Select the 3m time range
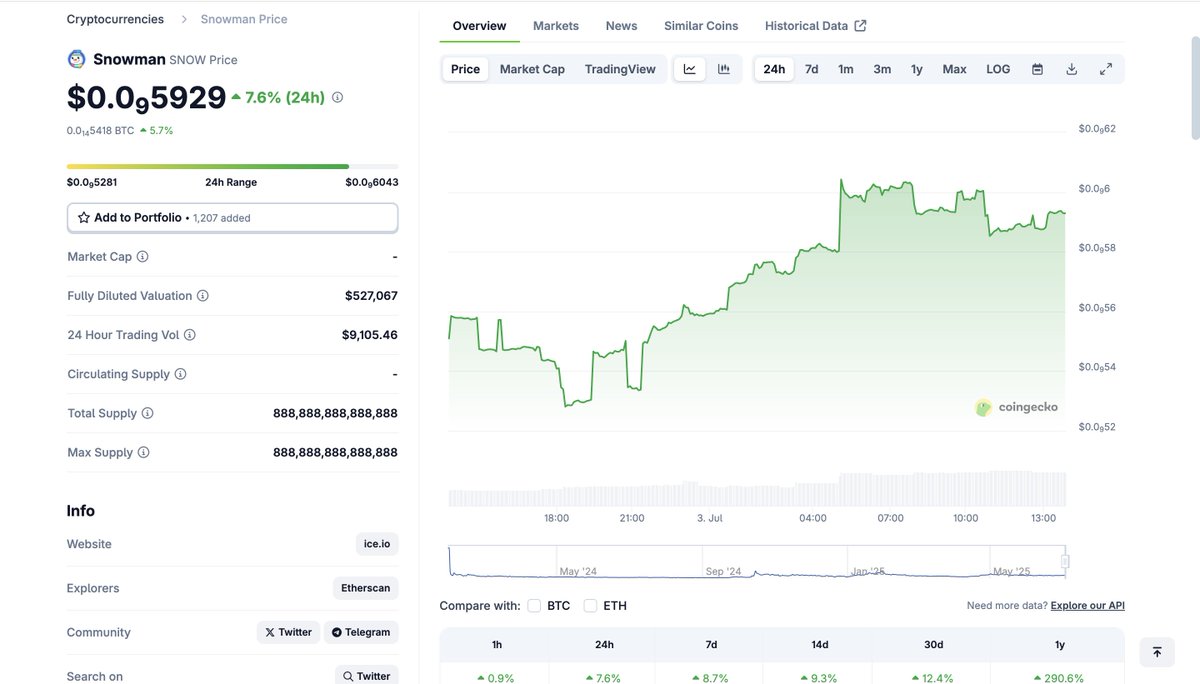 coord(882,69)
